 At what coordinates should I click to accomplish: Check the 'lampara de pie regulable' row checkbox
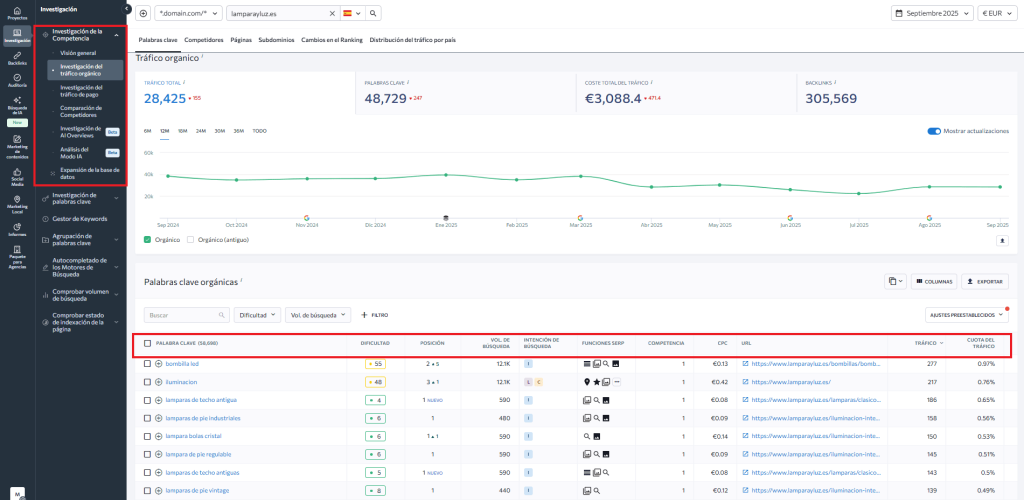[148, 454]
